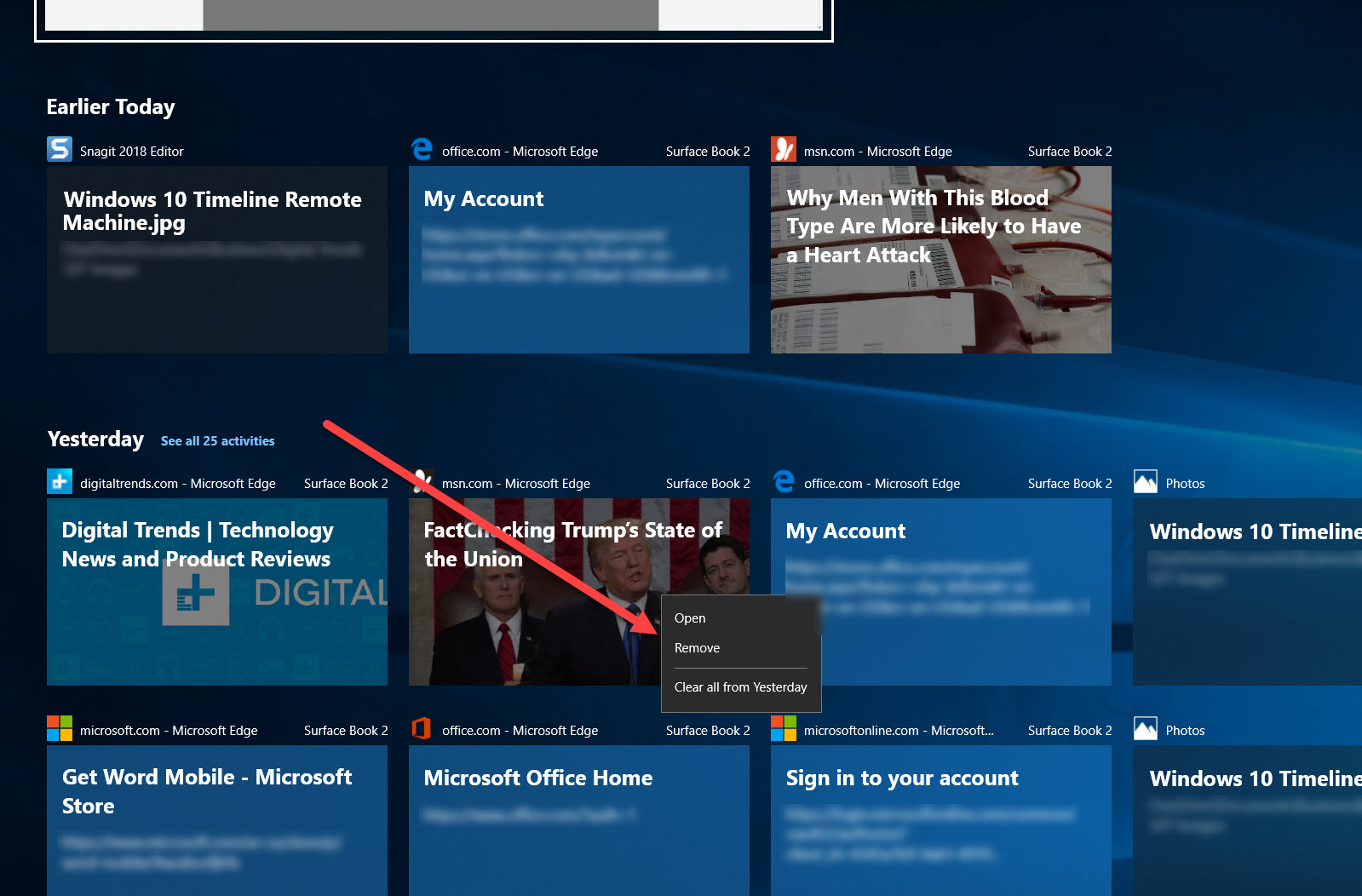Click the open window thumbnail at top

(x=434, y=19)
